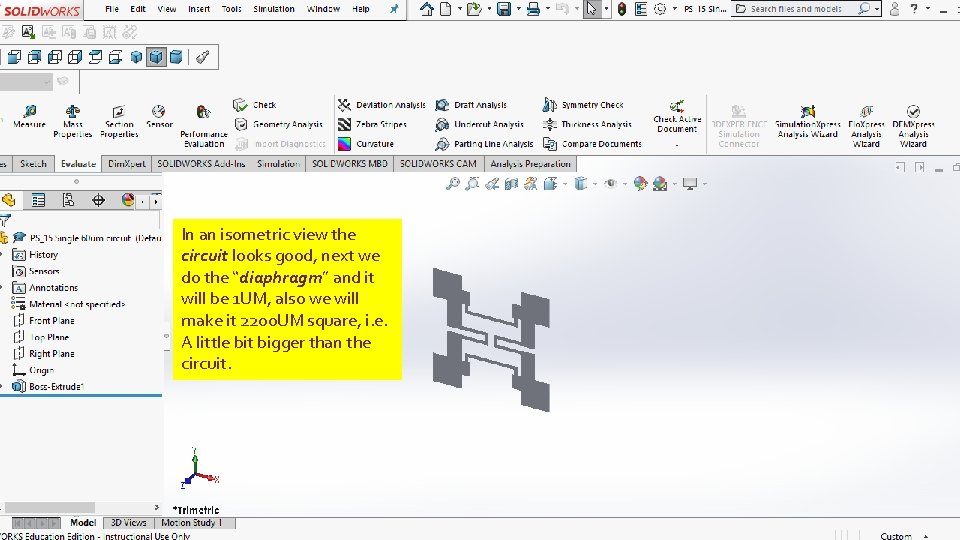Image resolution: width=960 pixels, height=540 pixels.
Task: Open Draft Analysis
Action: [471, 105]
